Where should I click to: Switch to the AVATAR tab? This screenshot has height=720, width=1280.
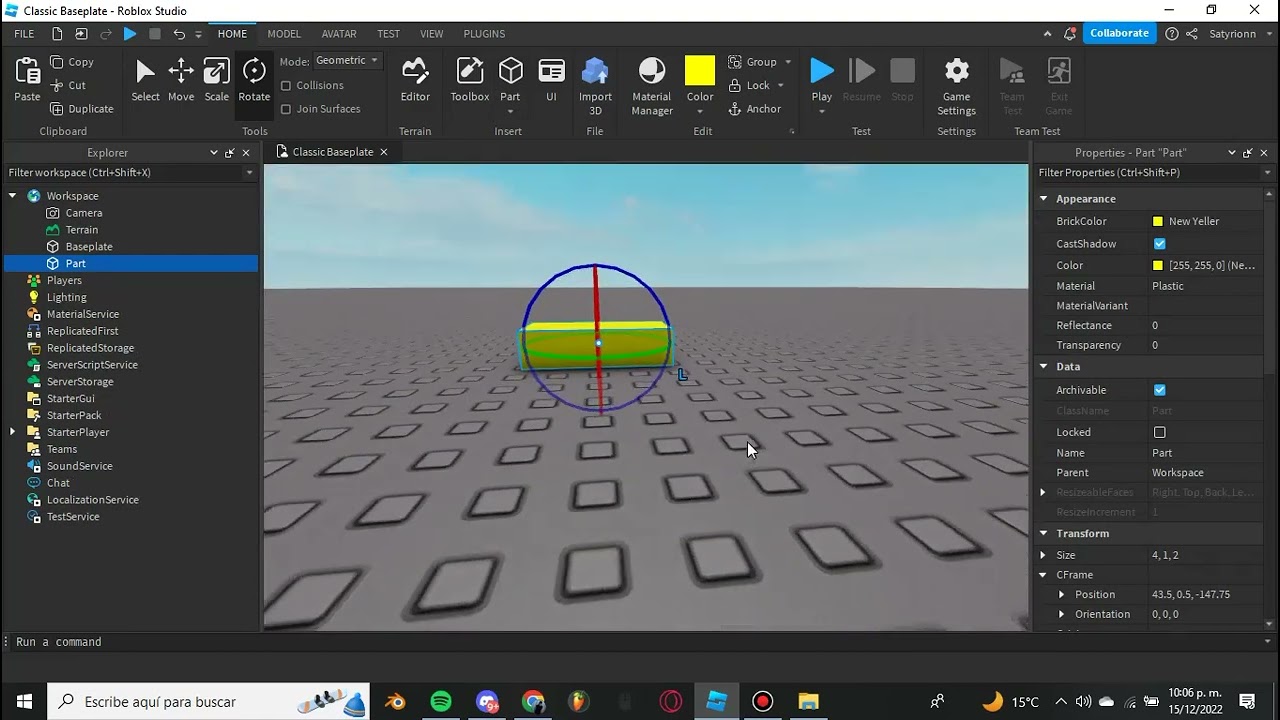coord(339,34)
